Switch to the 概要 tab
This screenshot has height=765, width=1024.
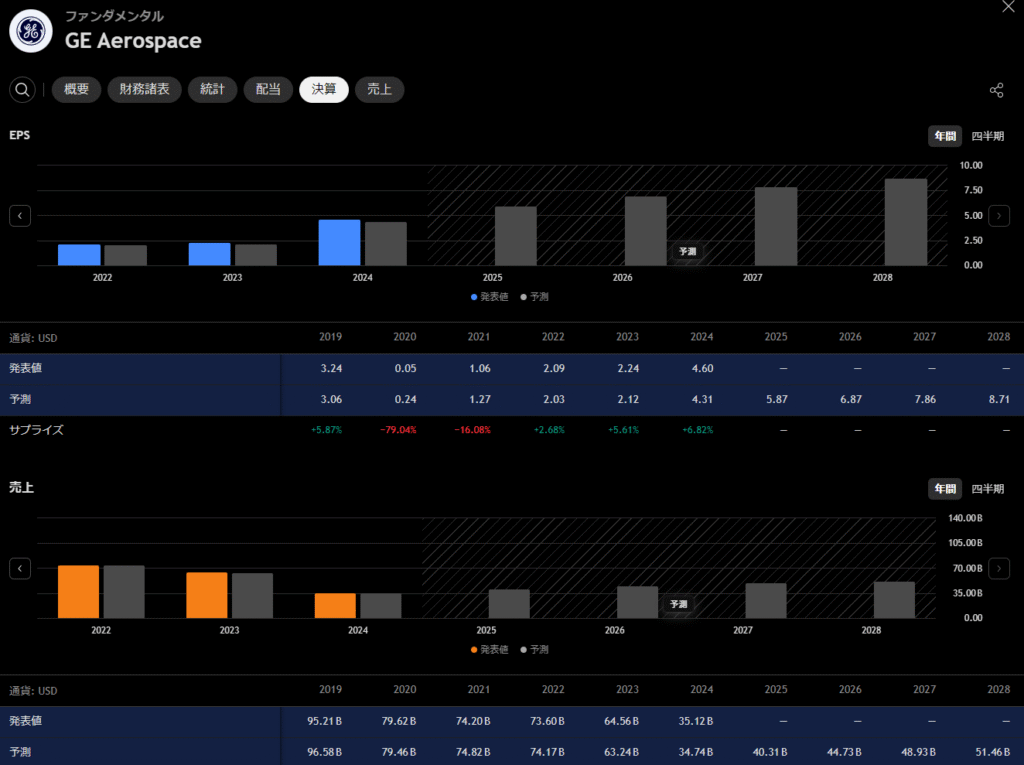point(76,90)
